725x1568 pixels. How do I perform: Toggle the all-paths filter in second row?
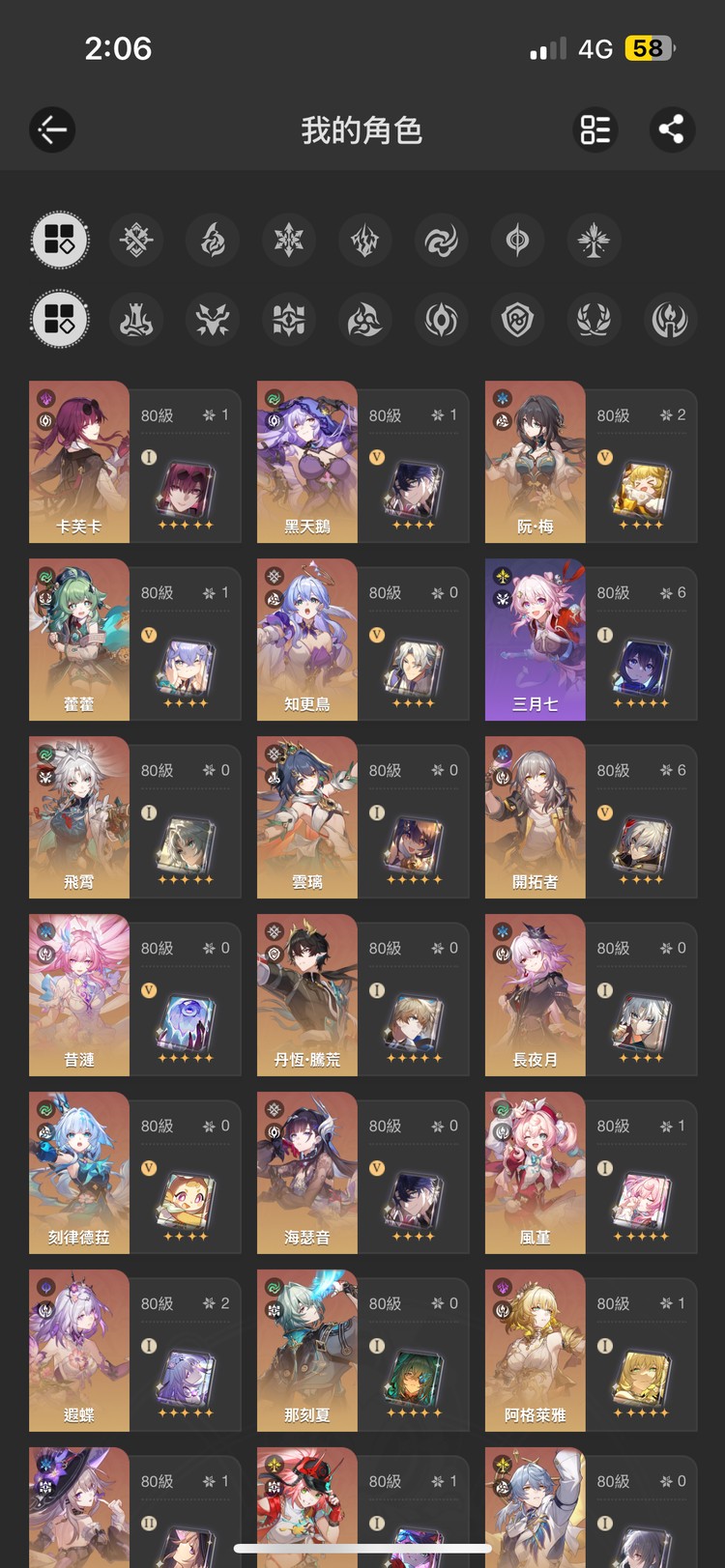(x=60, y=320)
